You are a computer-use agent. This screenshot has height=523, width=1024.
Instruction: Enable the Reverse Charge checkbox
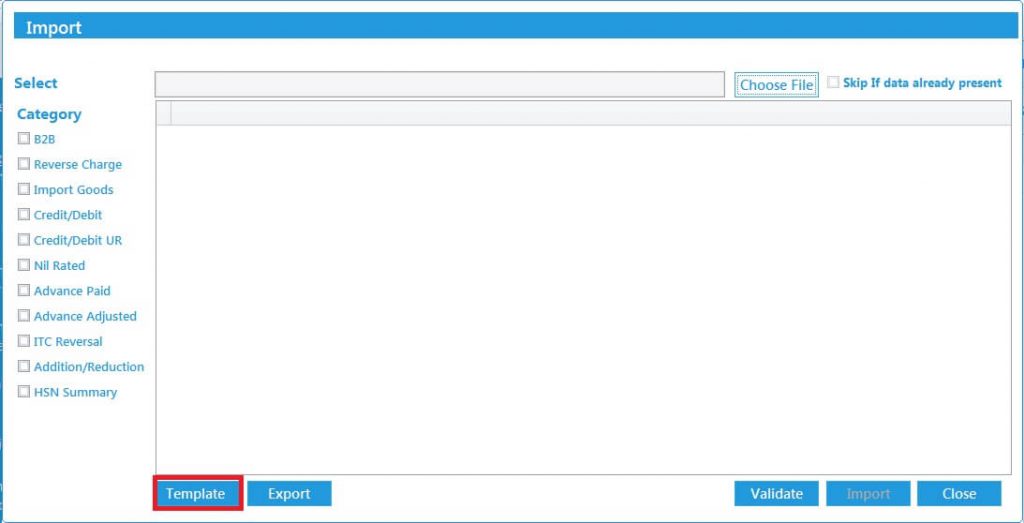click(24, 164)
